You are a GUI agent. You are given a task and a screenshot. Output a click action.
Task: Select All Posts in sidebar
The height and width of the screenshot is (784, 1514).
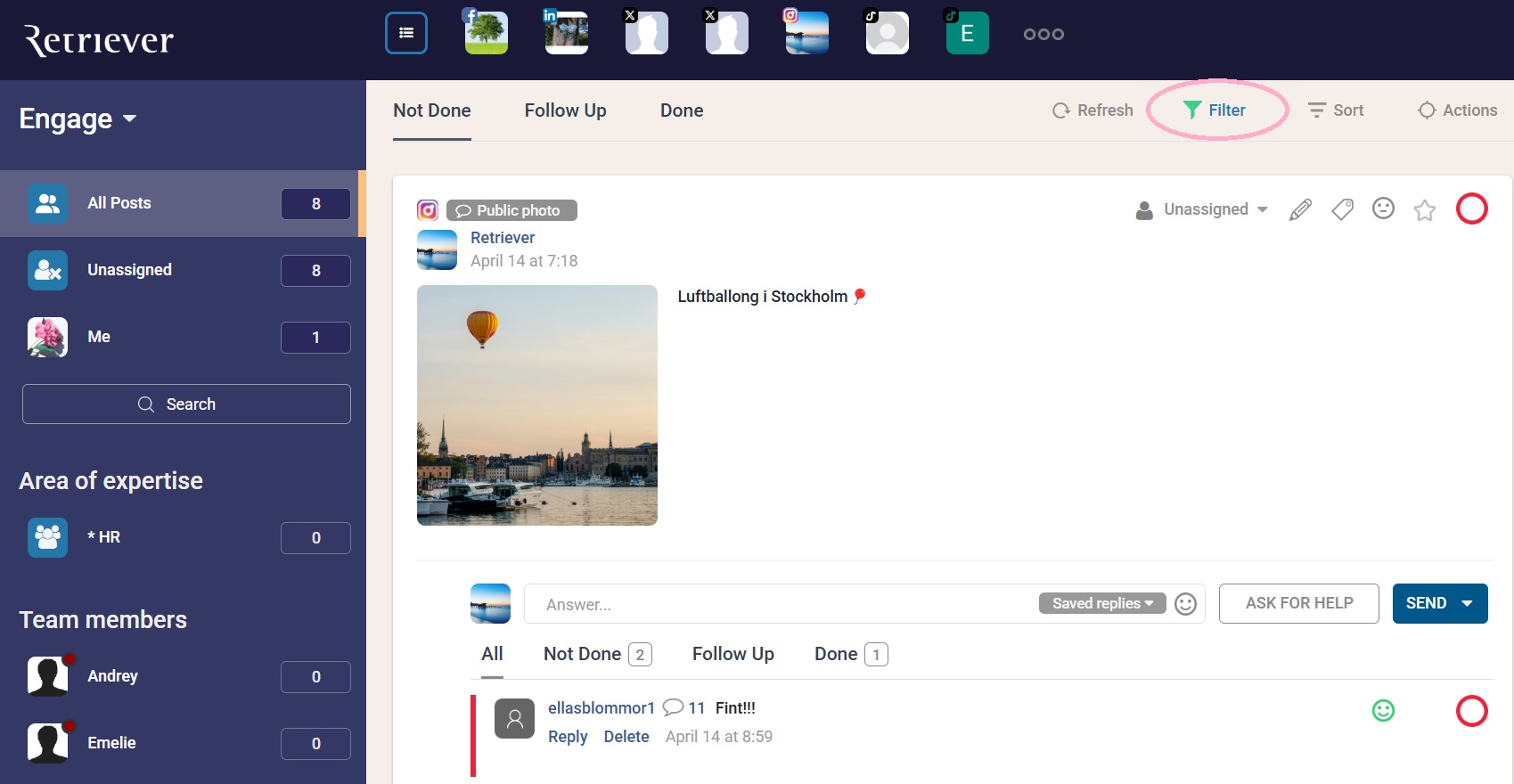tap(183, 203)
